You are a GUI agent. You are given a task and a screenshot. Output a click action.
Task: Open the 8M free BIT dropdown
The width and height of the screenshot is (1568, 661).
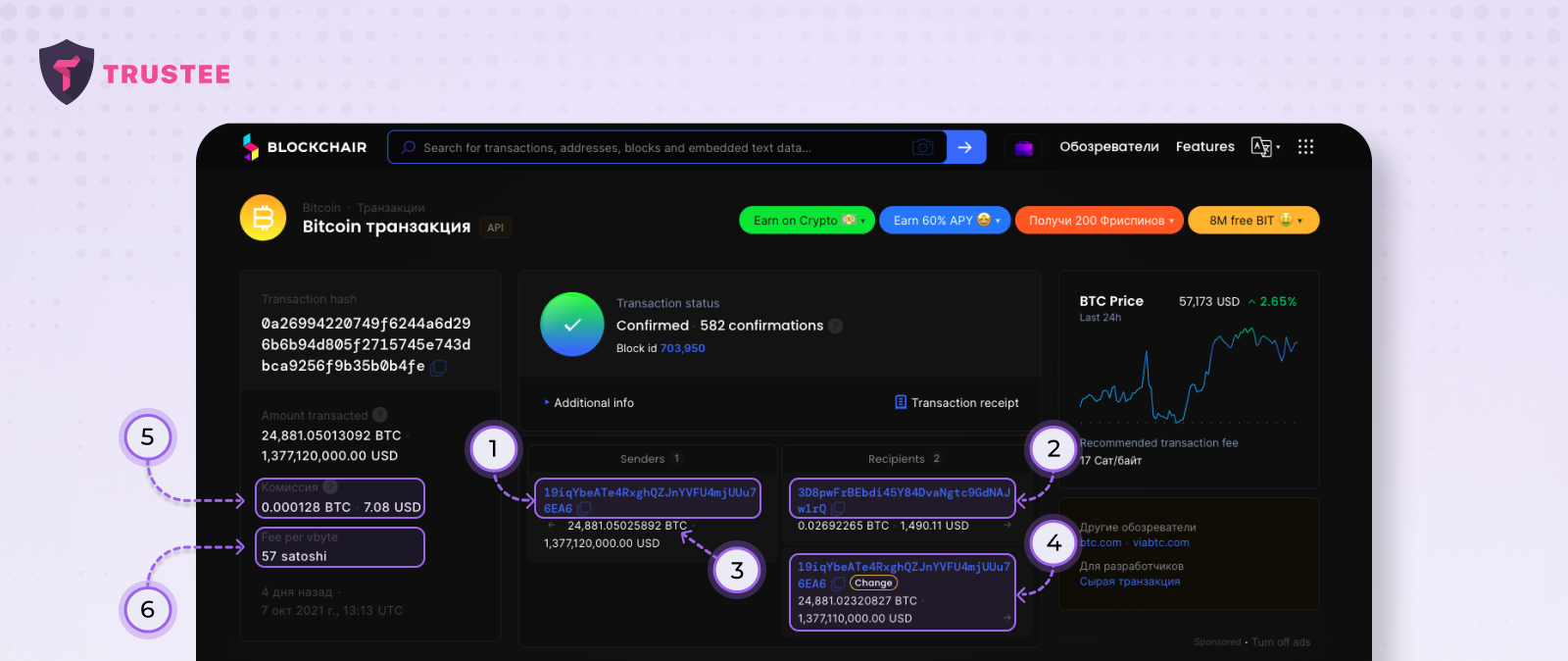[x=1254, y=221]
